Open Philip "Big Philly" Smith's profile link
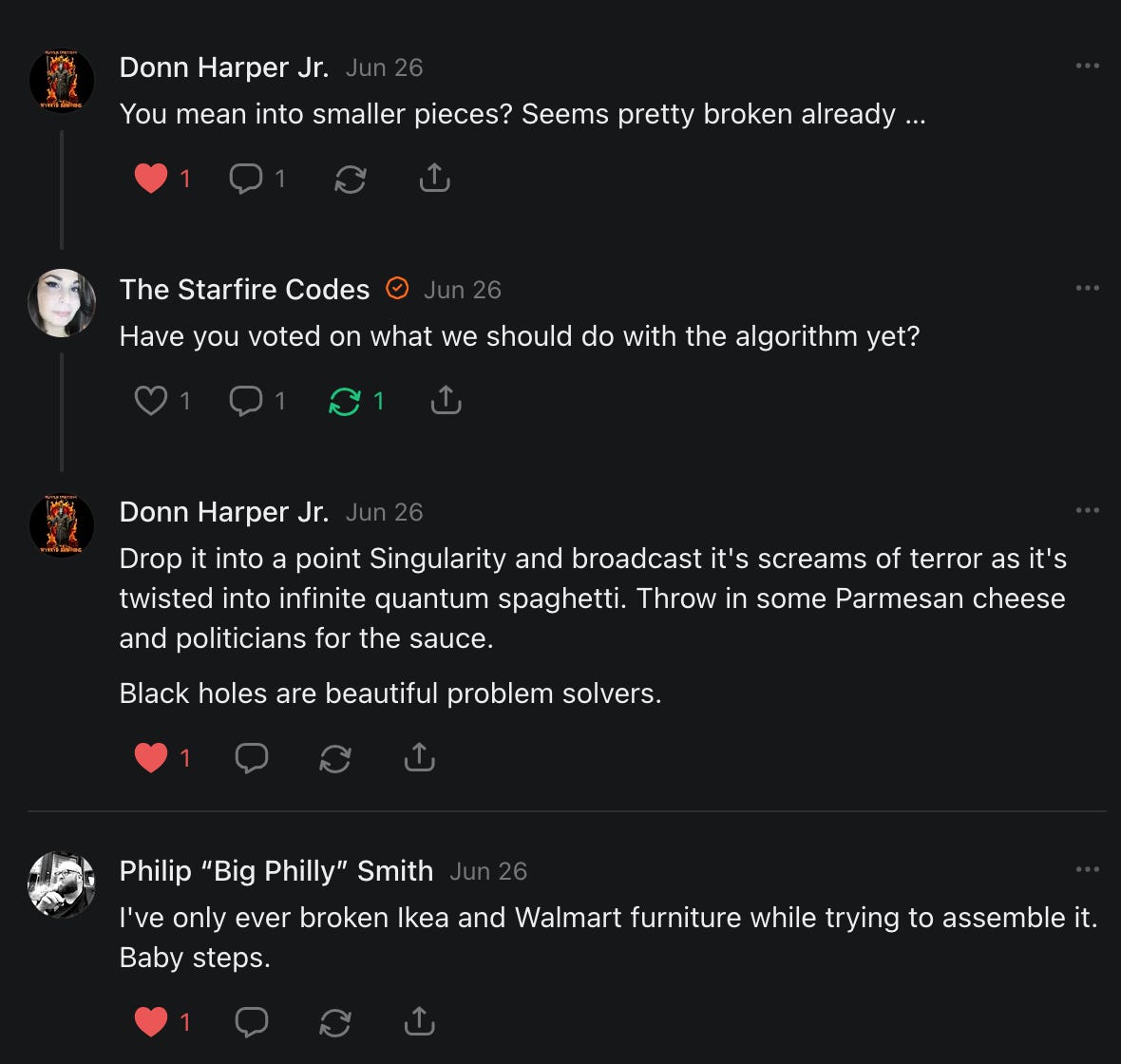 (x=276, y=871)
